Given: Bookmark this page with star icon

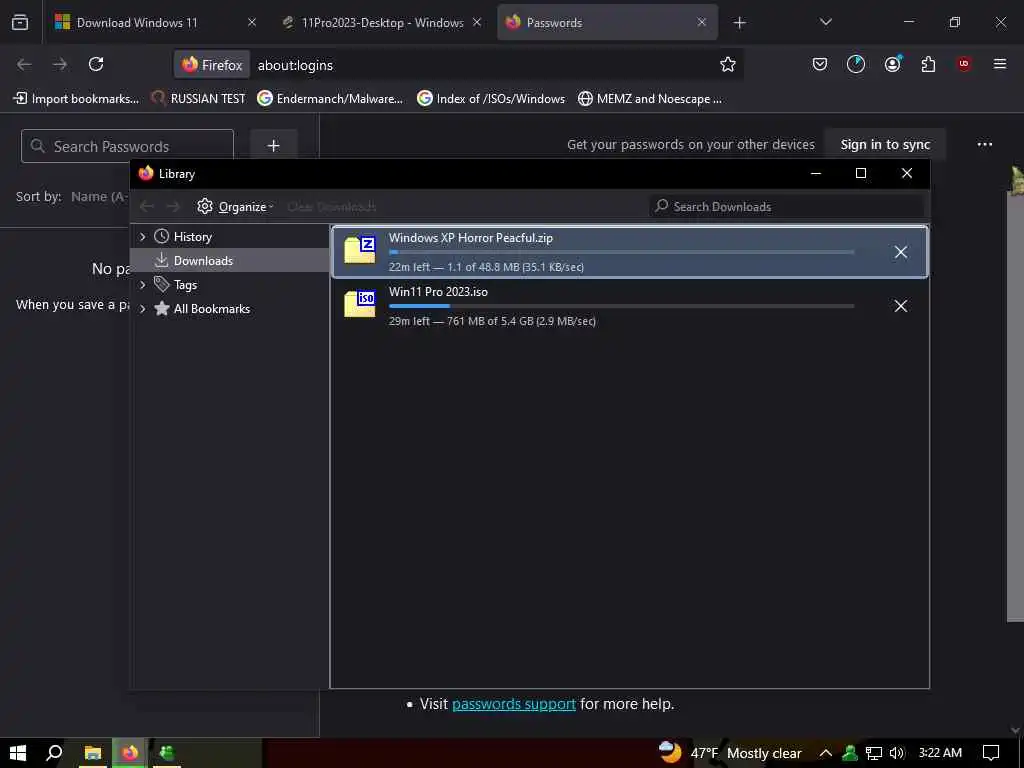Looking at the screenshot, I should tap(728, 64).
